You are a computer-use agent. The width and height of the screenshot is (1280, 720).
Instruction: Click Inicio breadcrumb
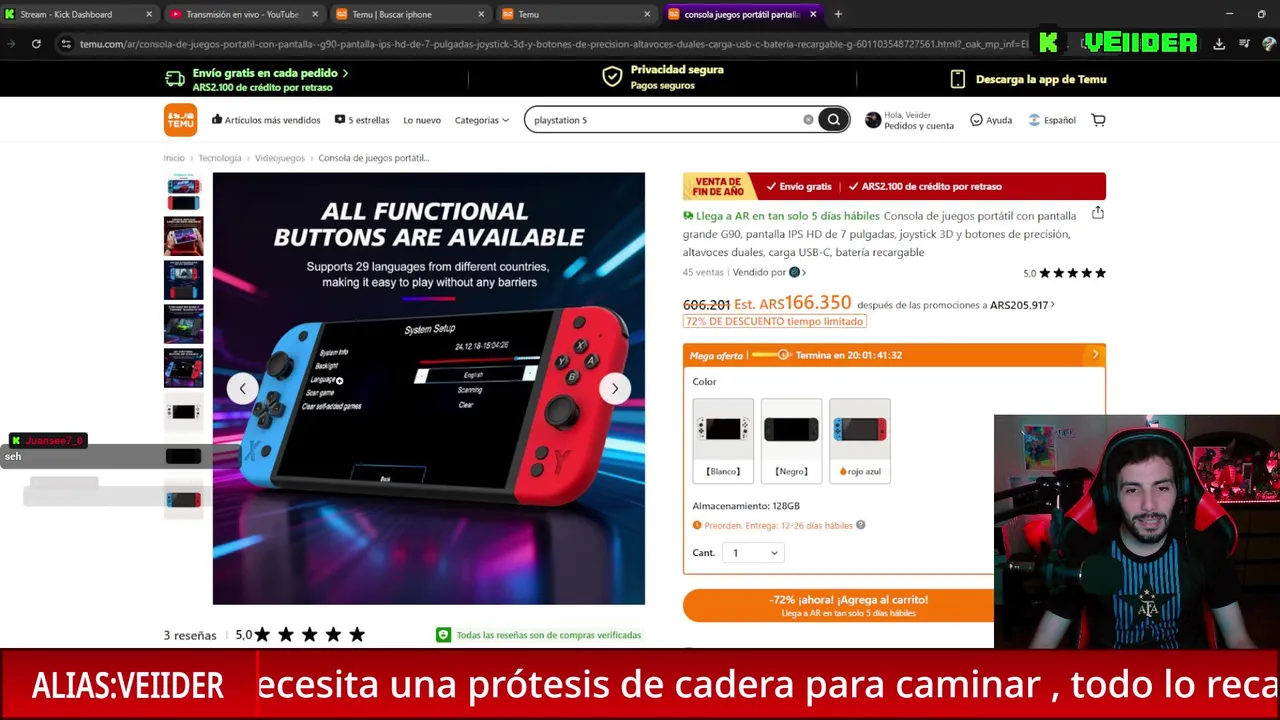[174, 158]
